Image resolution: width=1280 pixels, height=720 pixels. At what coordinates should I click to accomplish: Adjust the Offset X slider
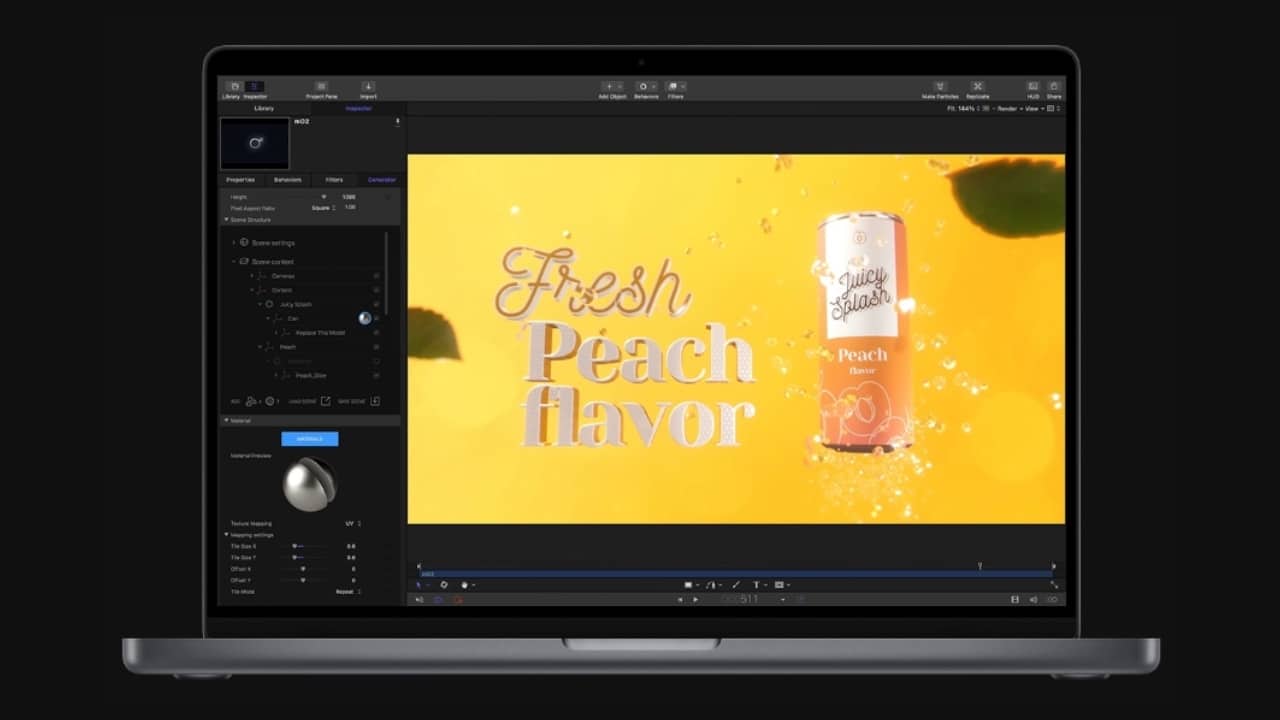pyautogui.click(x=303, y=569)
